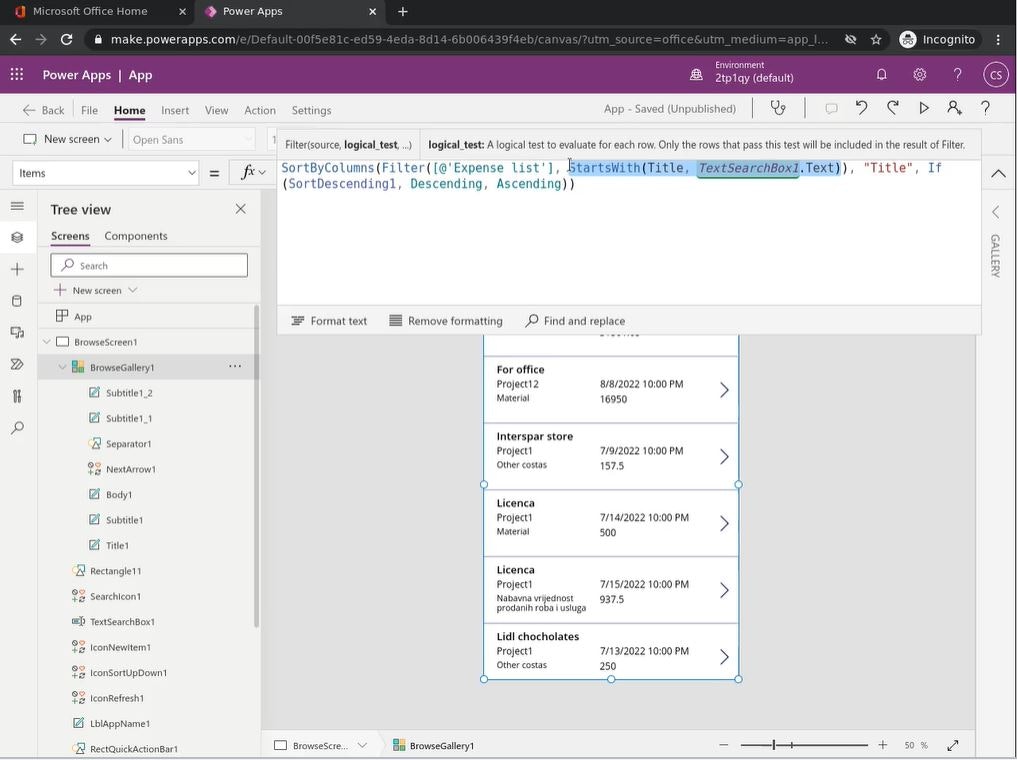Switch to the View tab
This screenshot has width=1017, height=760.
pos(217,110)
